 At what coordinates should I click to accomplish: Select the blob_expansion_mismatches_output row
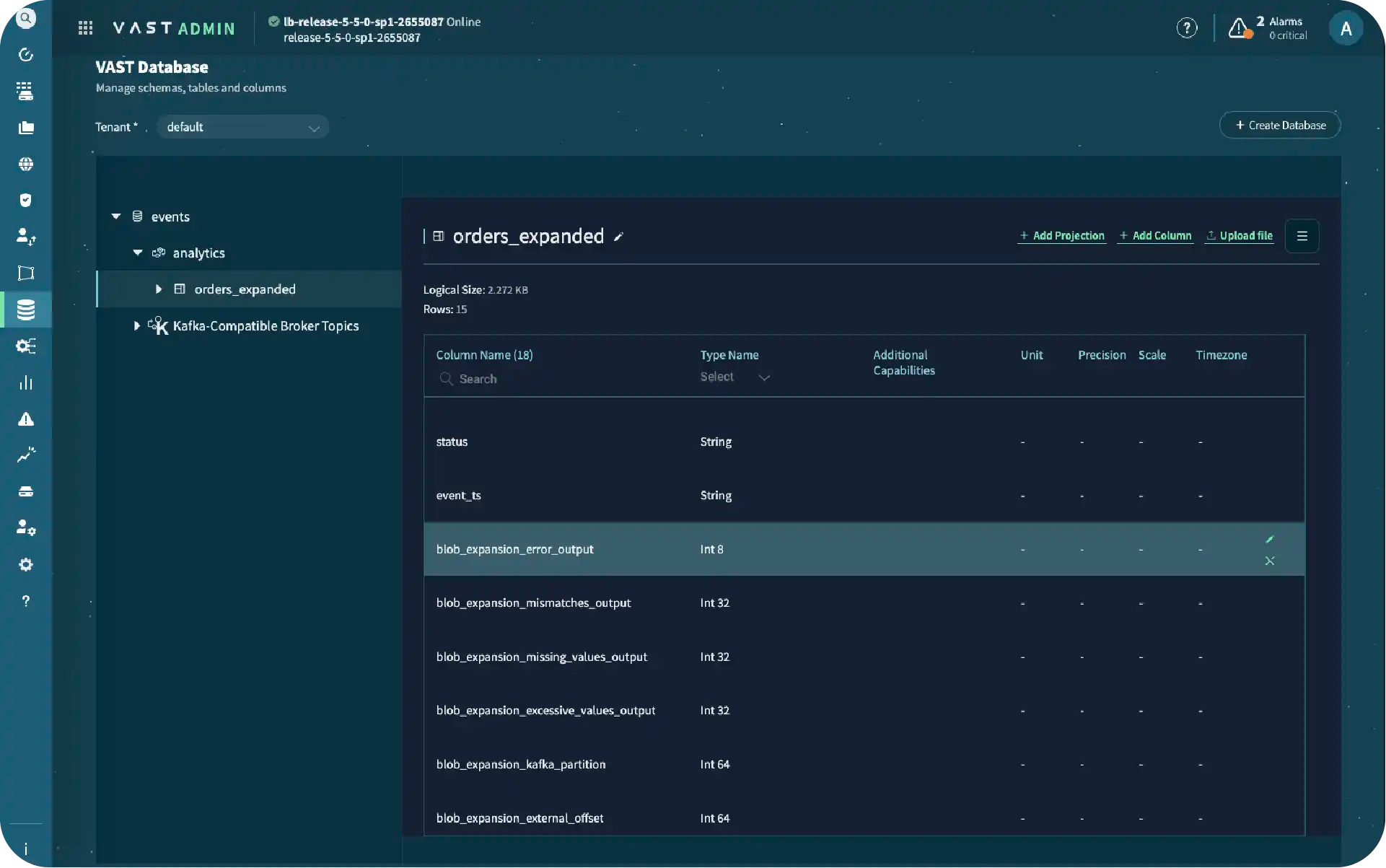pyautogui.click(x=864, y=603)
